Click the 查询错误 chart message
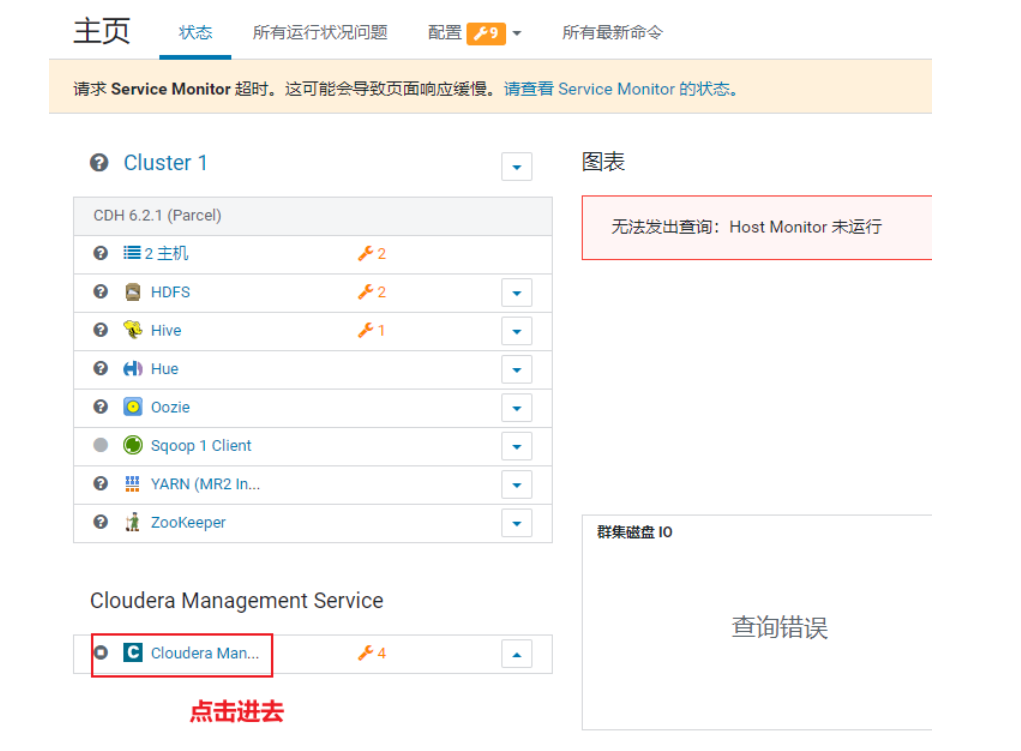This screenshot has height=751, width=1021. pyautogui.click(x=779, y=627)
